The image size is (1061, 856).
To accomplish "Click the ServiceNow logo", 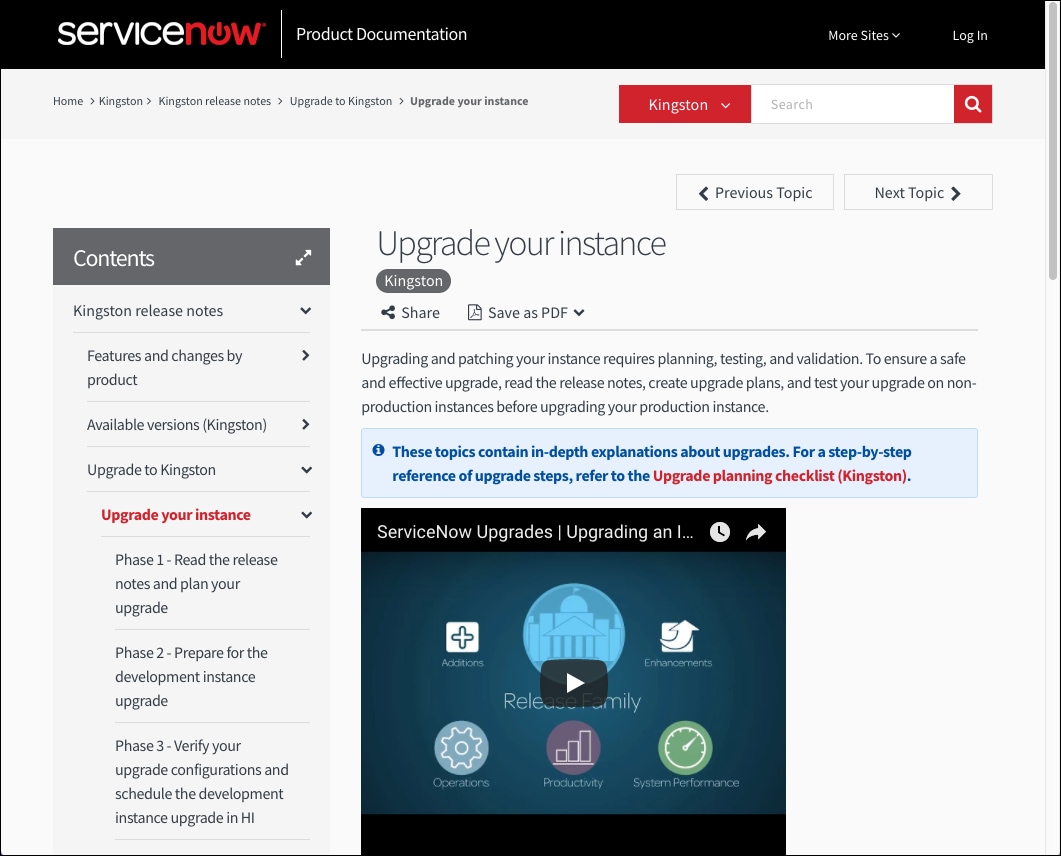I will (x=161, y=34).
